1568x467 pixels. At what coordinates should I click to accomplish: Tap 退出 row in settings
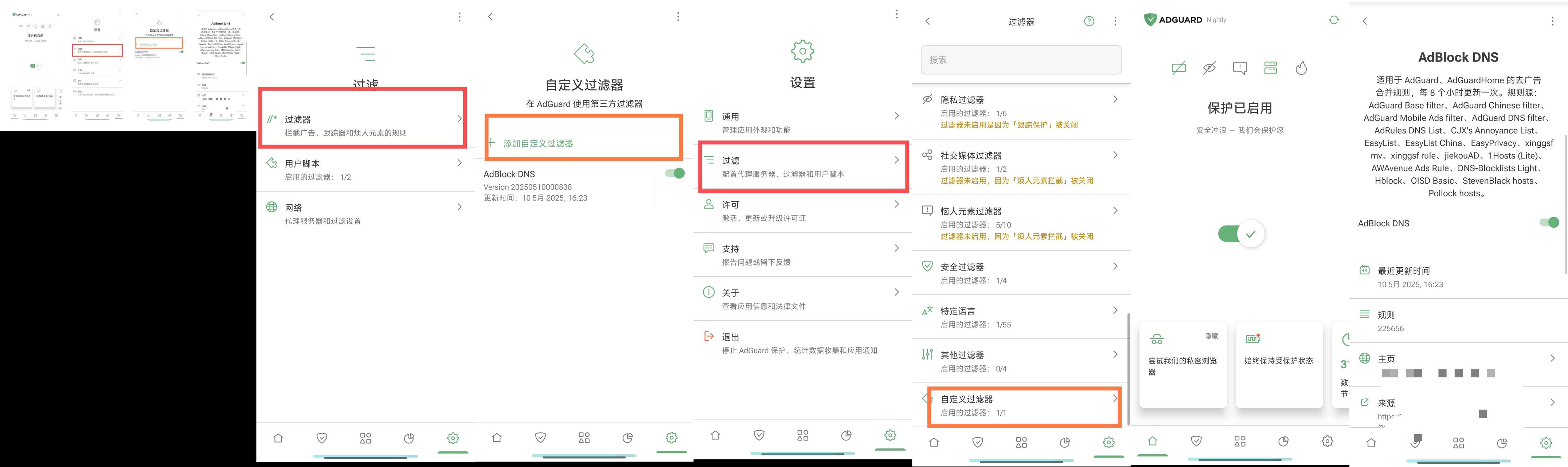point(802,343)
